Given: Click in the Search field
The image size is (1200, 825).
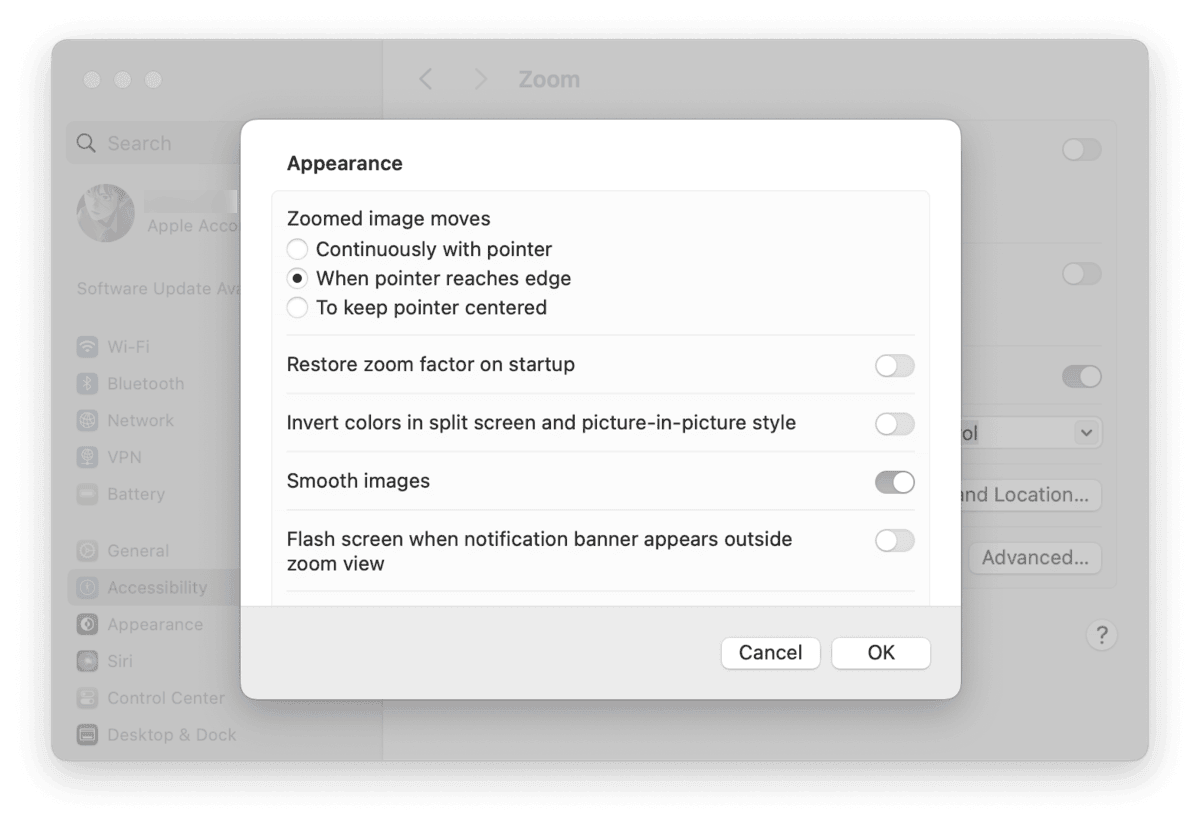Looking at the screenshot, I should (x=154, y=143).
